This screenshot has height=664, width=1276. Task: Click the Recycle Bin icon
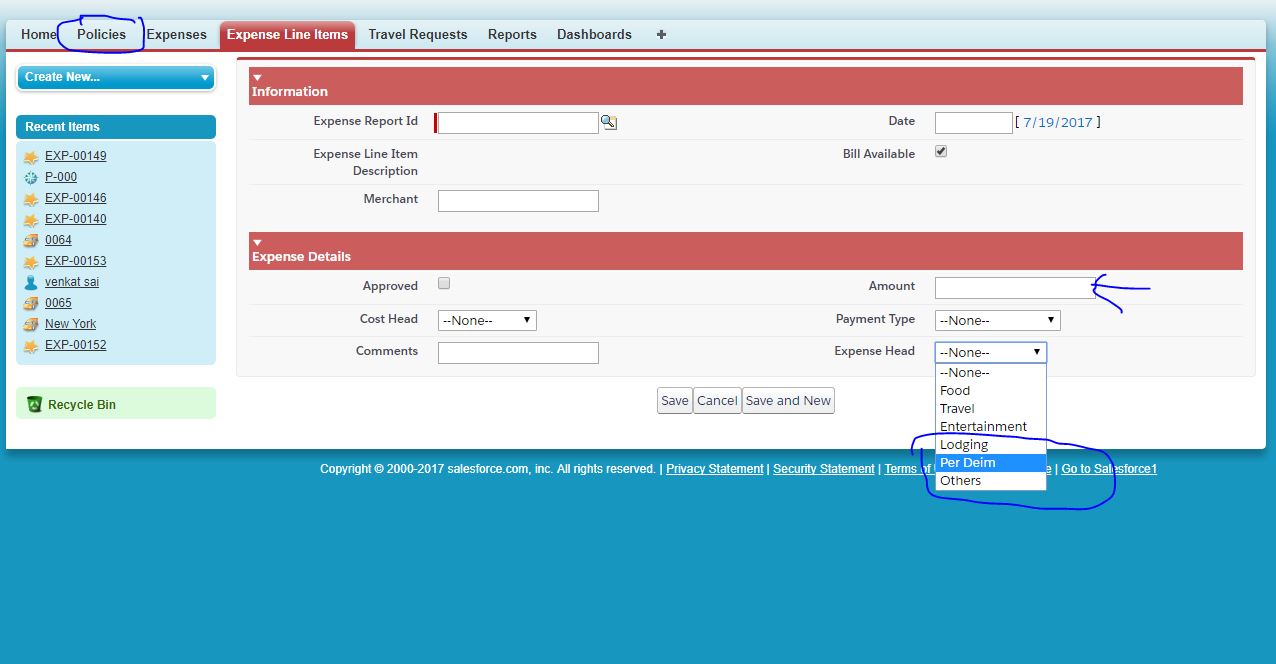[35, 405]
